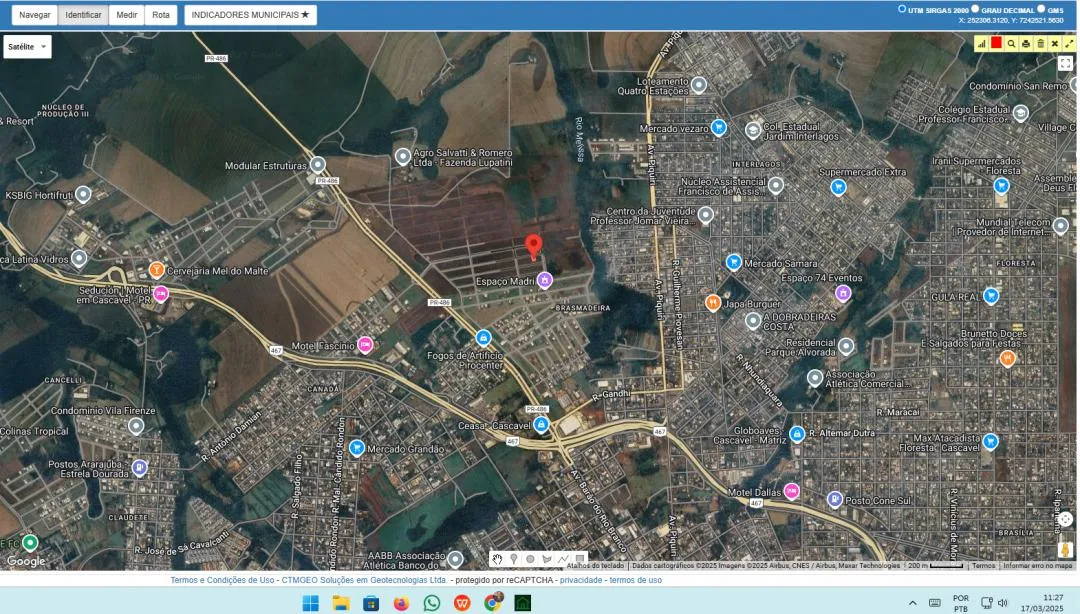Open Firefox from the taskbar
Image resolution: width=1080 pixels, height=614 pixels.
click(402, 603)
